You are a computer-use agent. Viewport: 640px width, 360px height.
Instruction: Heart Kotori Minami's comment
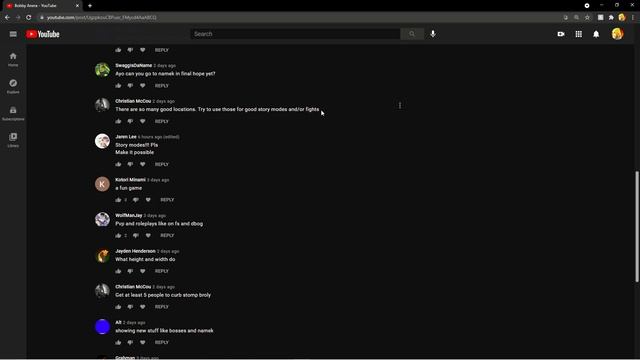(x=148, y=200)
